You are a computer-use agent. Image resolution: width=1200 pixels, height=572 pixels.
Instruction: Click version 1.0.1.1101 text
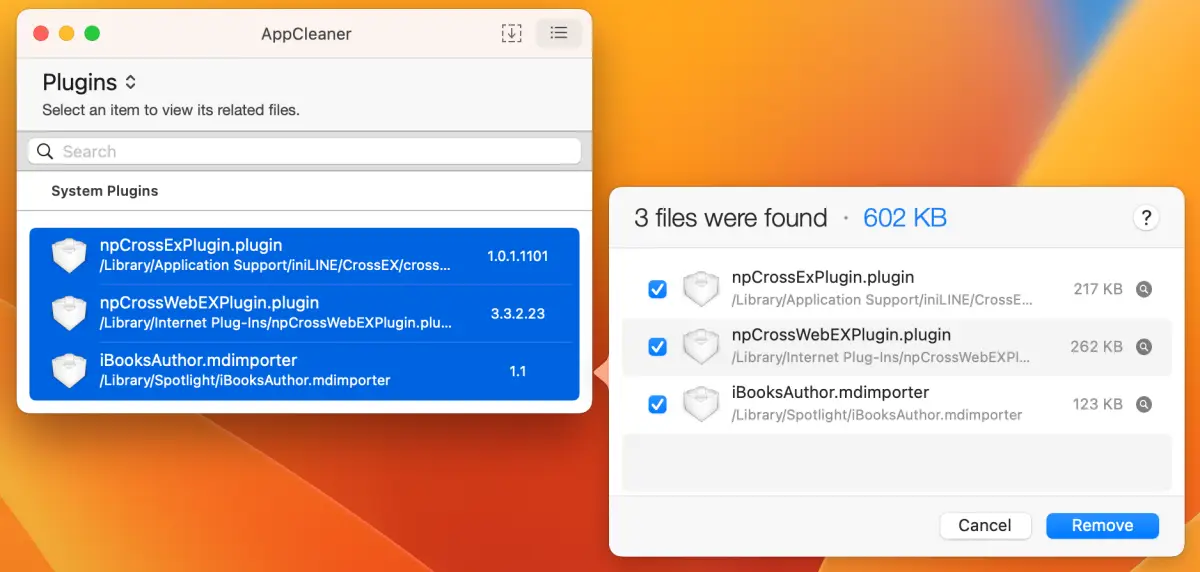517,256
